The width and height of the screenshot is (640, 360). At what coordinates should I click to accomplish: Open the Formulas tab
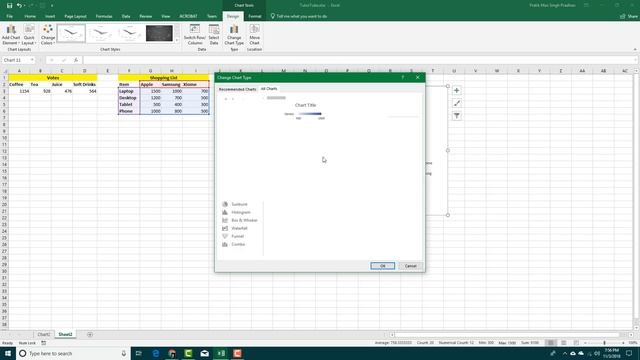[104, 16]
